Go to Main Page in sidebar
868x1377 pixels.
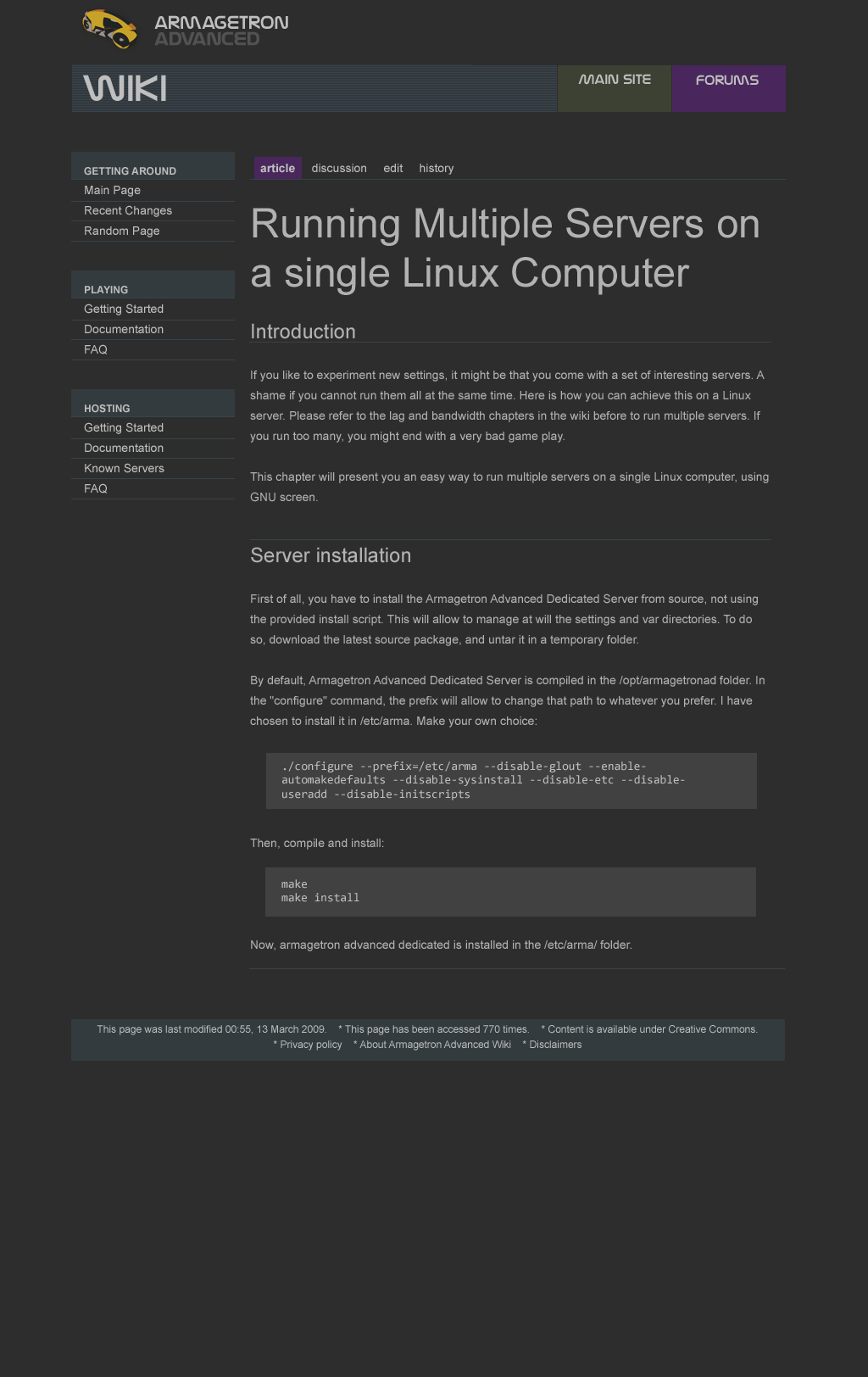112,191
